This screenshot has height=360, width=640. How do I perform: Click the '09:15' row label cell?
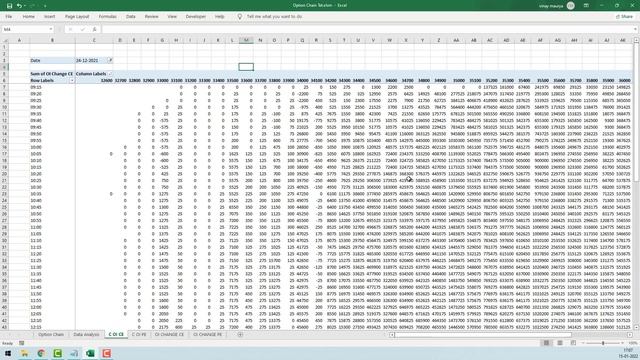pyautogui.click(x=52, y=87)
